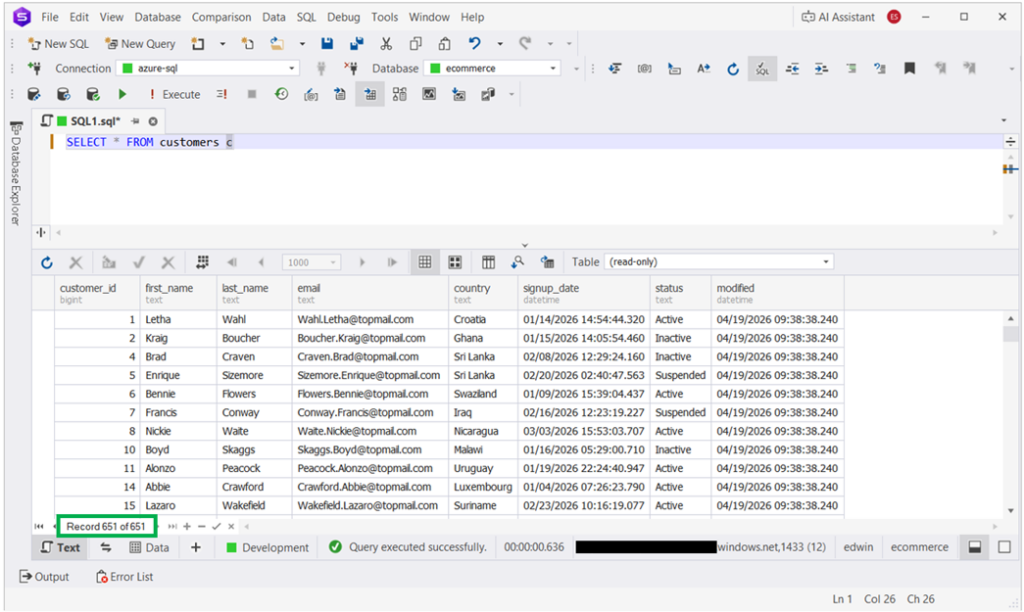Expand the open file dropdown arrow
Screen dimensions: 1024x612
pos(302,44)
